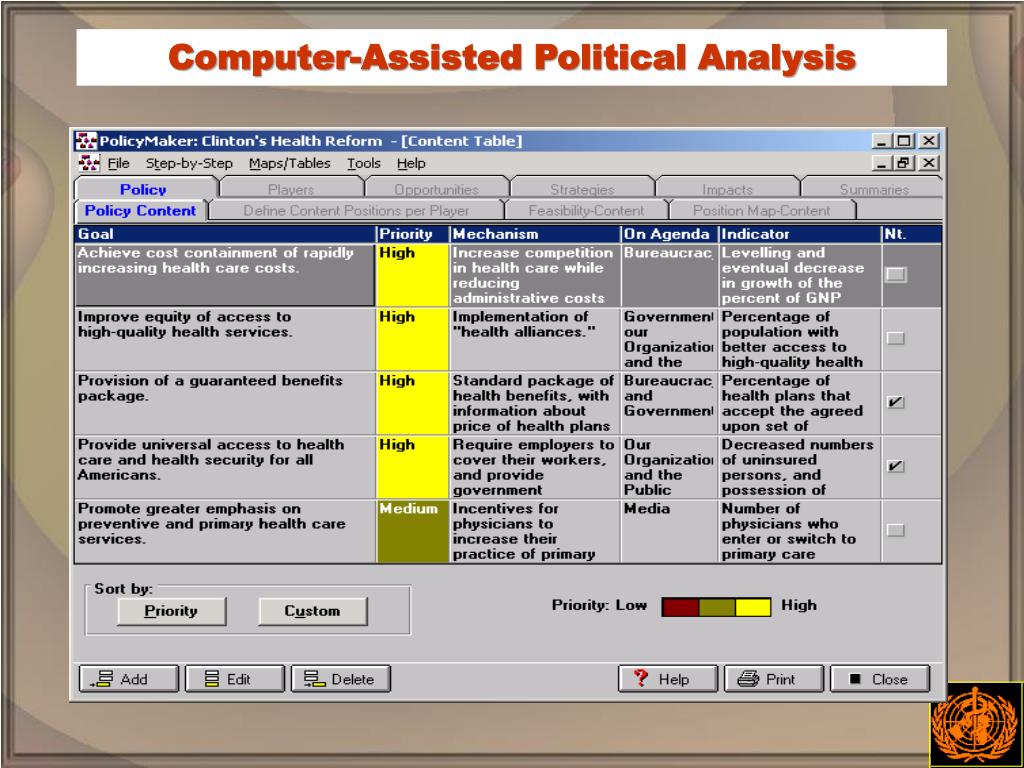Click mechanism 'Incentives for physicians to increase'
This screenshot has width=1024, height=768.
coord(535,531)
